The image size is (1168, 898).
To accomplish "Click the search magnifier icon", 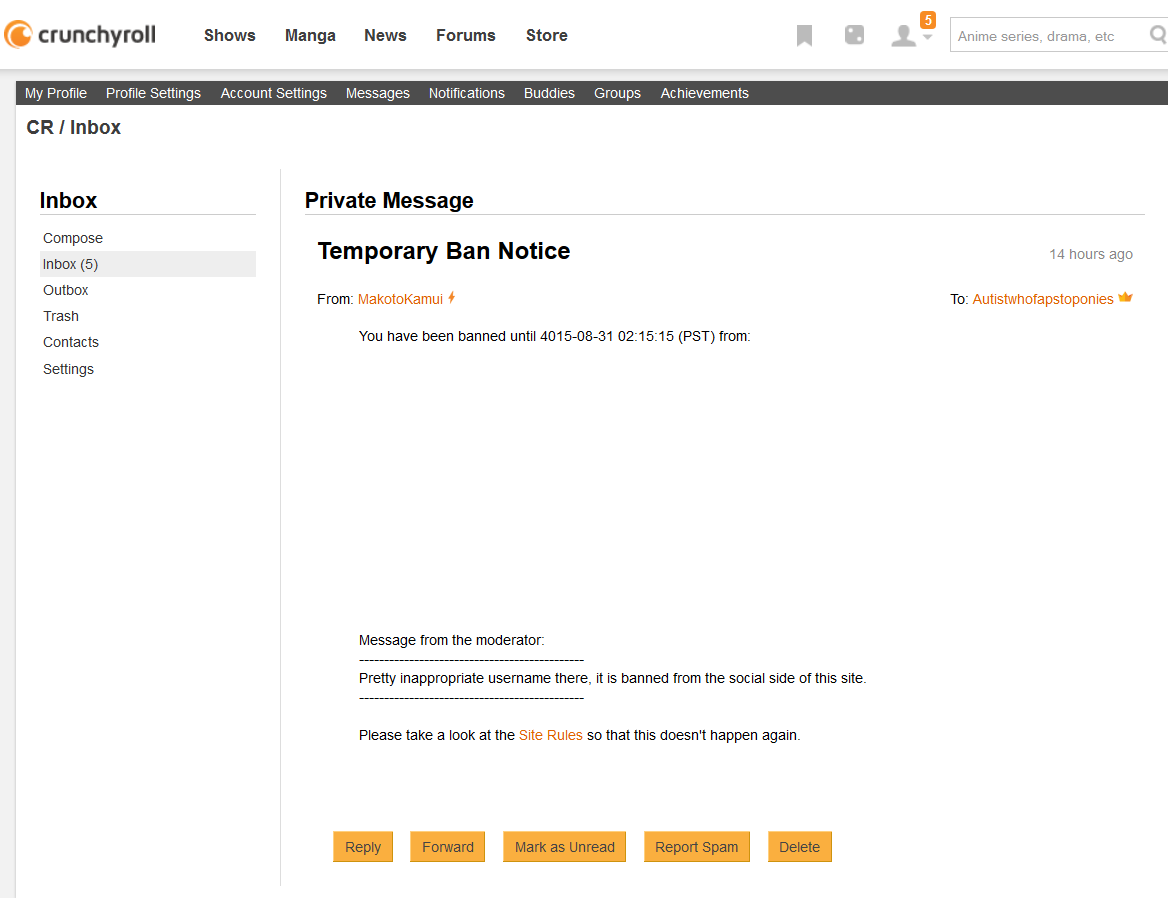I will (1157, 35).
